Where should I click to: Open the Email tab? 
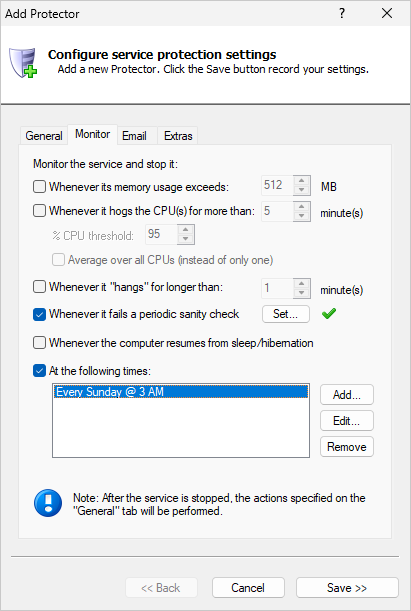[x=134, y=136]
